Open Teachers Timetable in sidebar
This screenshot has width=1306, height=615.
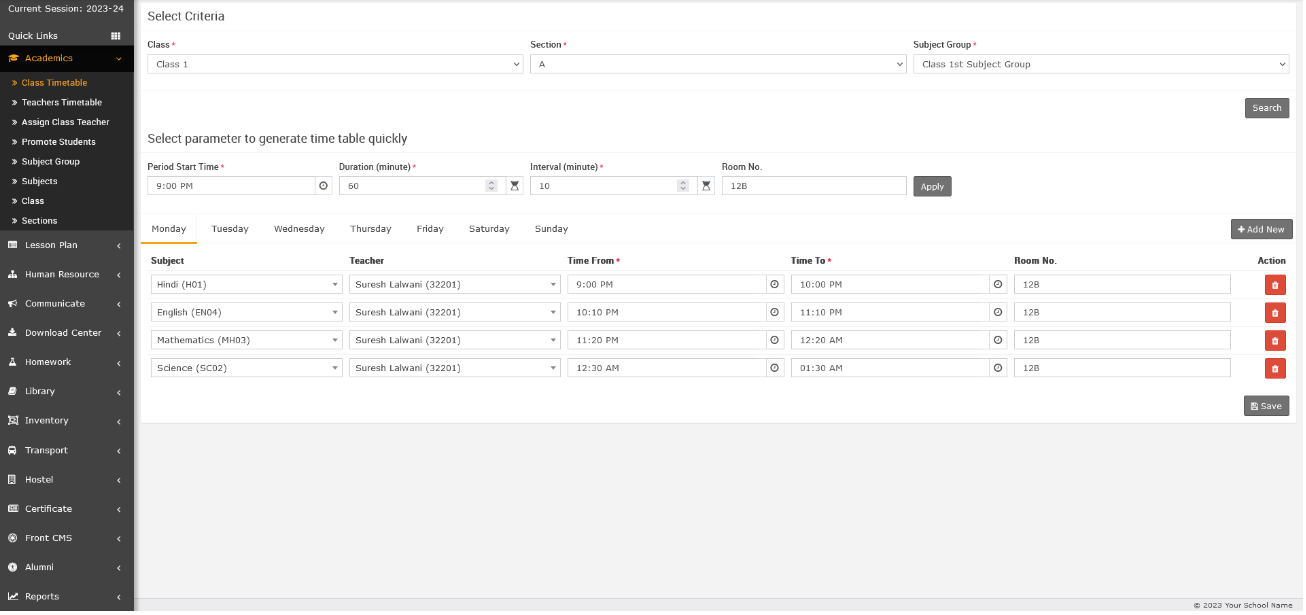click(x=62, y=102)
